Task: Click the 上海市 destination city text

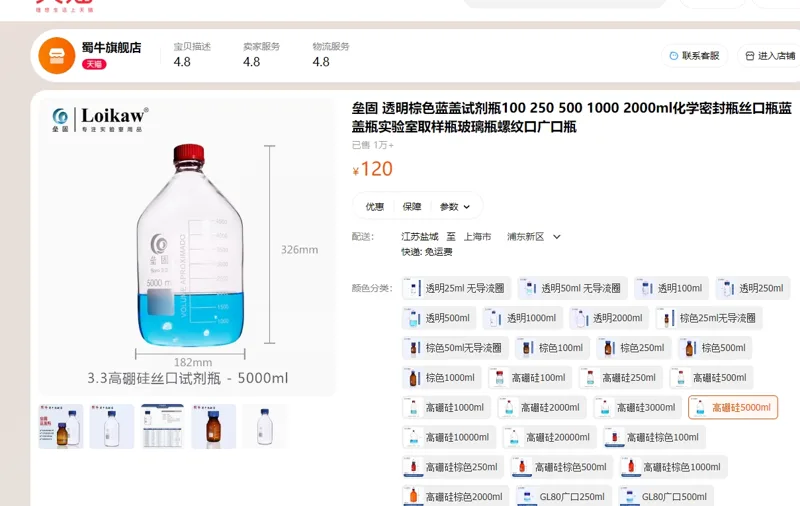Action: [477, 237]
